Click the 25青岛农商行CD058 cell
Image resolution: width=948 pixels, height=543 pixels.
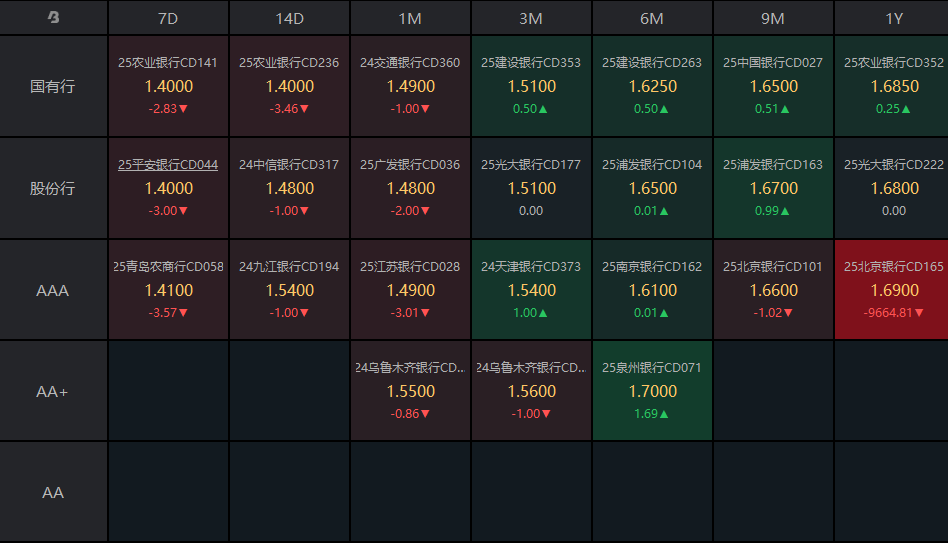tap(168, 290)
